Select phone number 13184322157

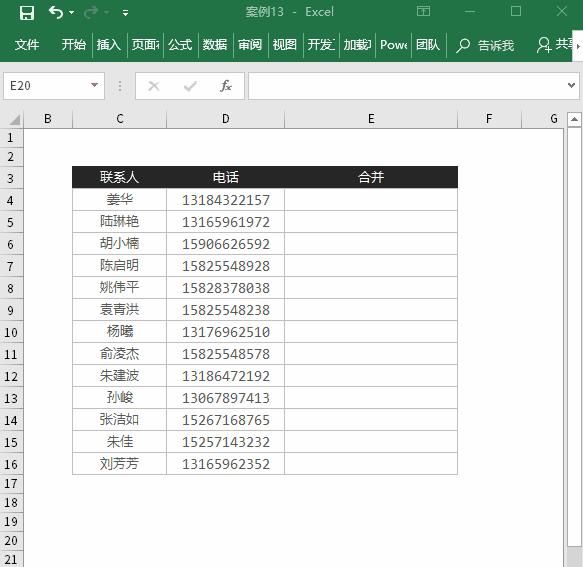pos(226,200)
